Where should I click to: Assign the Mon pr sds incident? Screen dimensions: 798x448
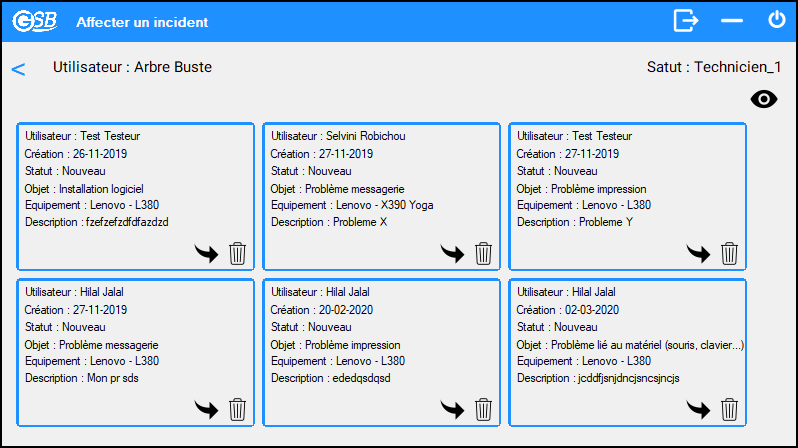click(206, 409)
